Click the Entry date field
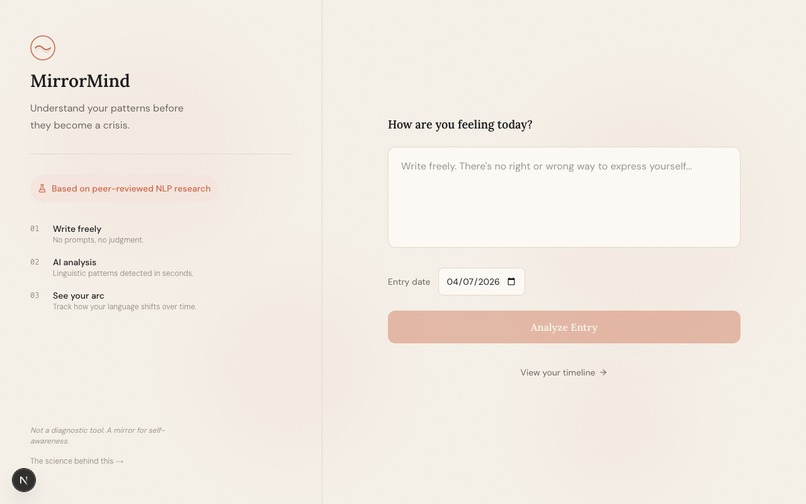 point(474,282)
